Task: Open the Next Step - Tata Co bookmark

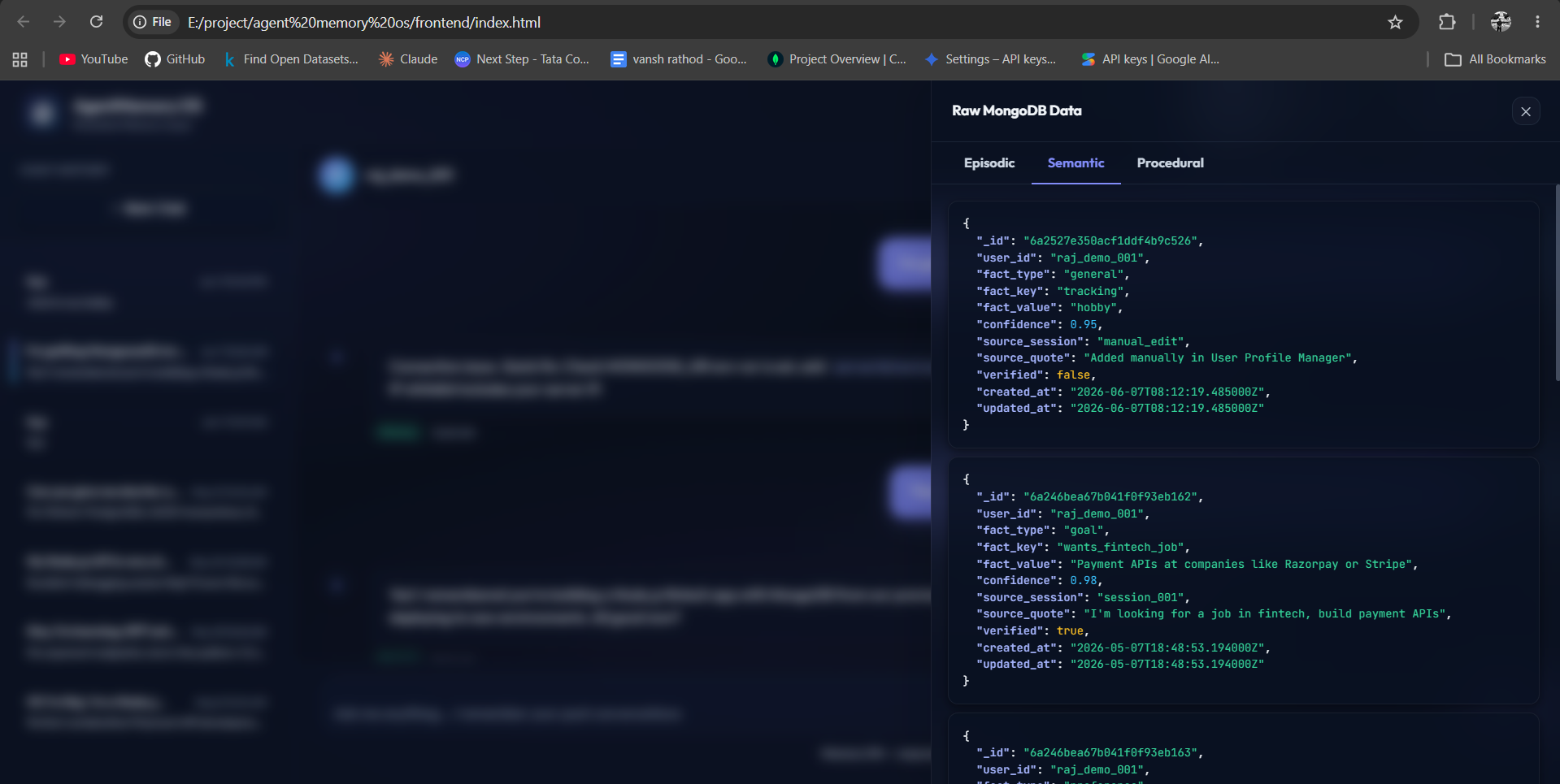Action: (522, 59)
